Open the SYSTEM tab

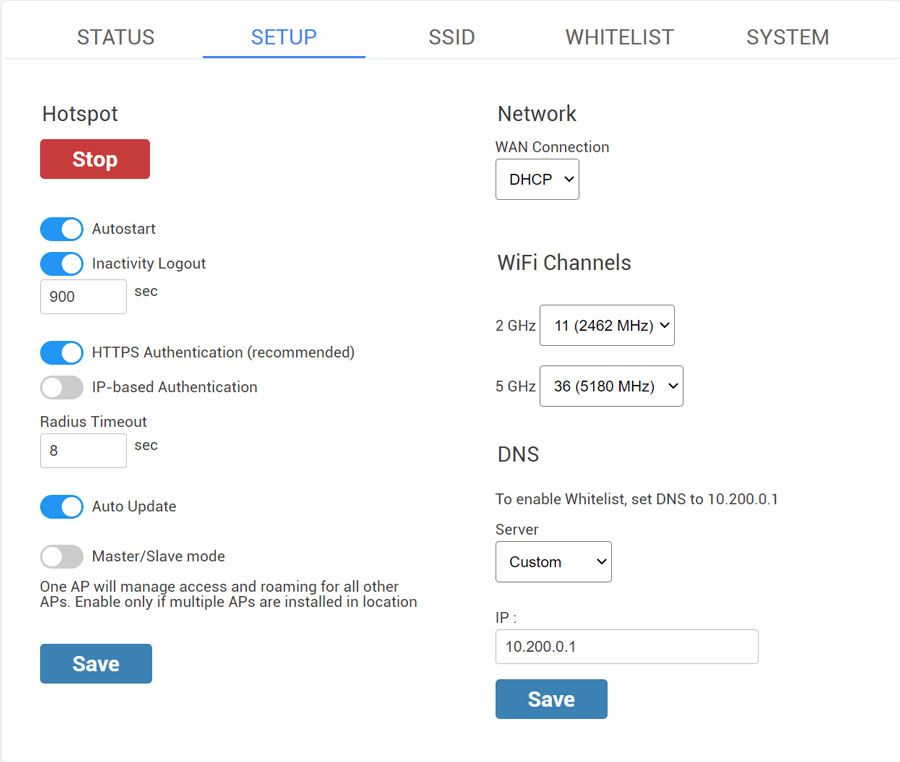787,38
